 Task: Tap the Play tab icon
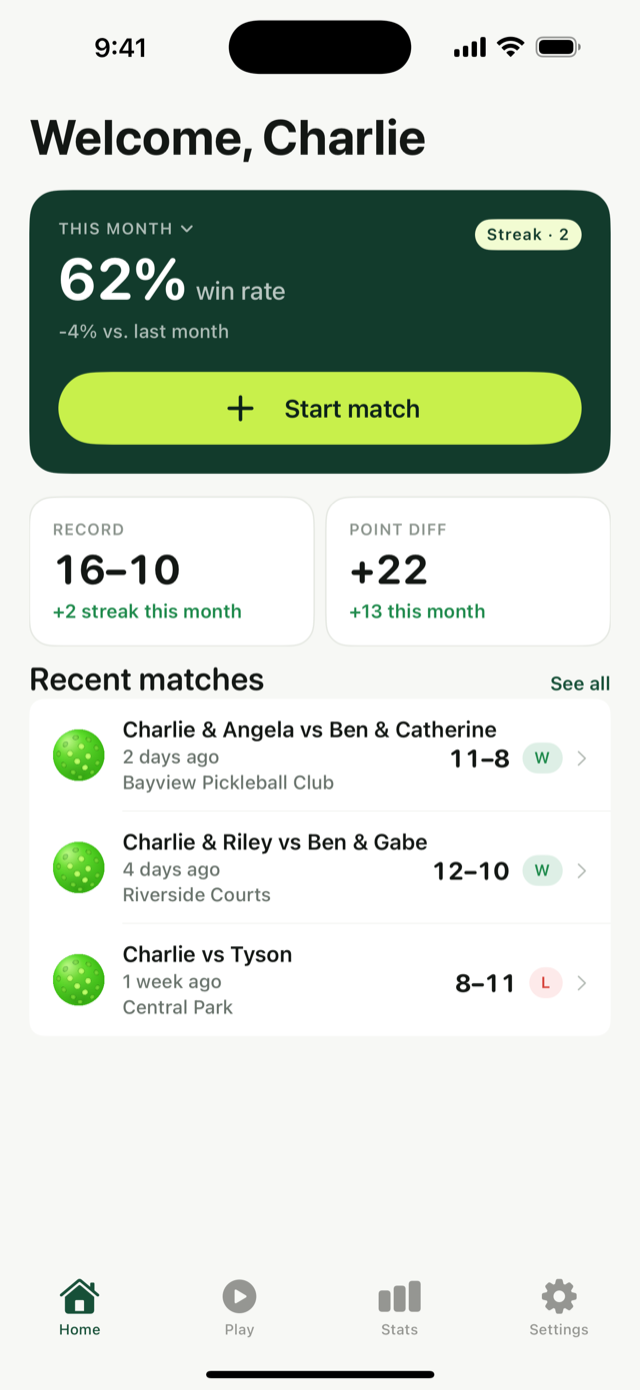[239, 1297]
